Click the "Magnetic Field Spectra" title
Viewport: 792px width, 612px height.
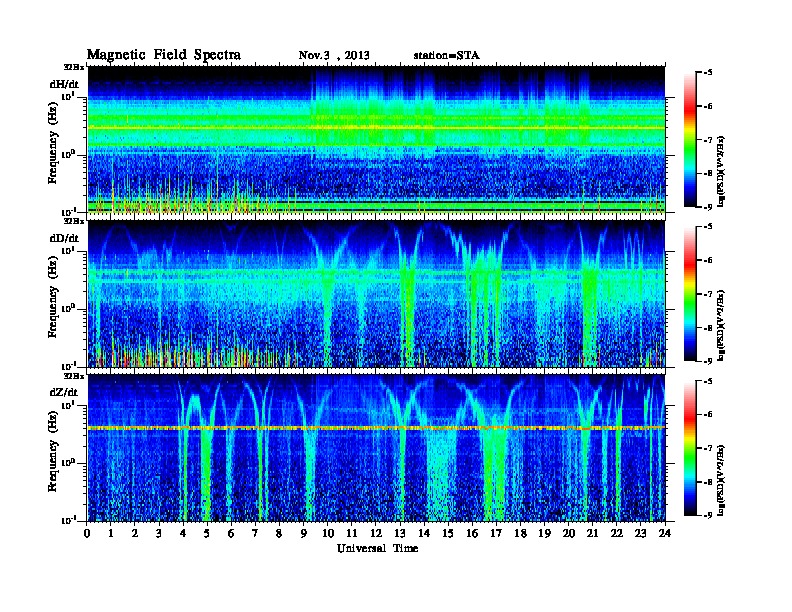pos(164,55)
